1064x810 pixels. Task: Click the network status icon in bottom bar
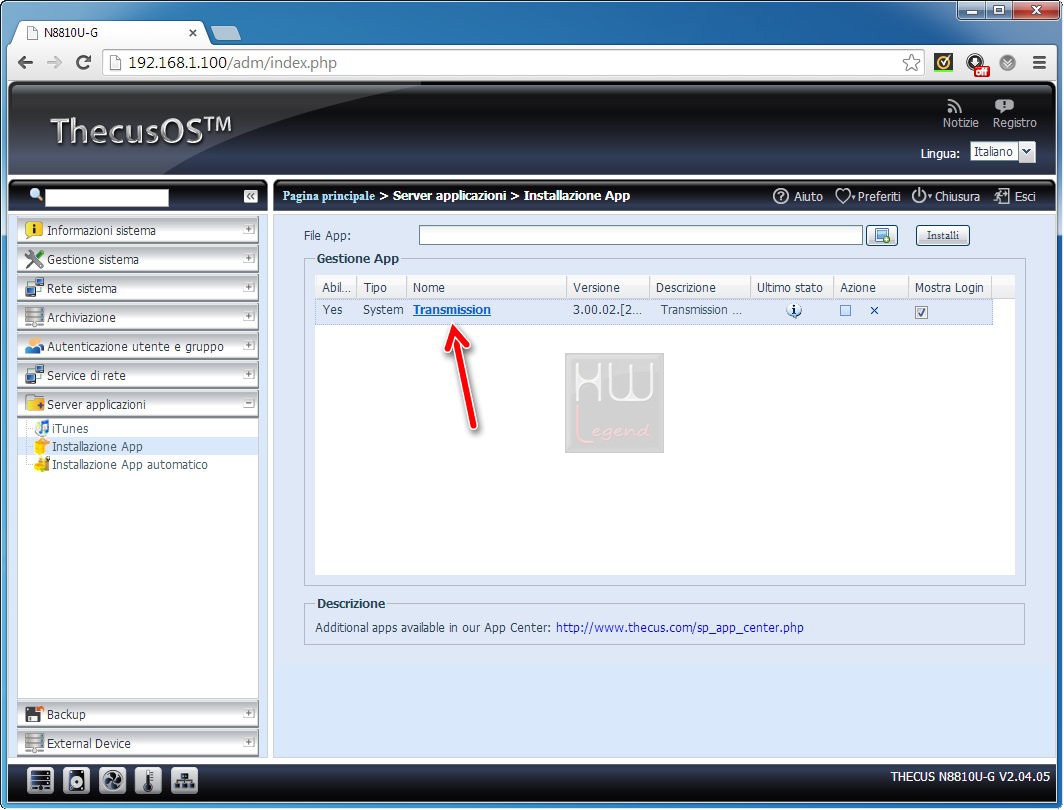(x=184, y=781)
